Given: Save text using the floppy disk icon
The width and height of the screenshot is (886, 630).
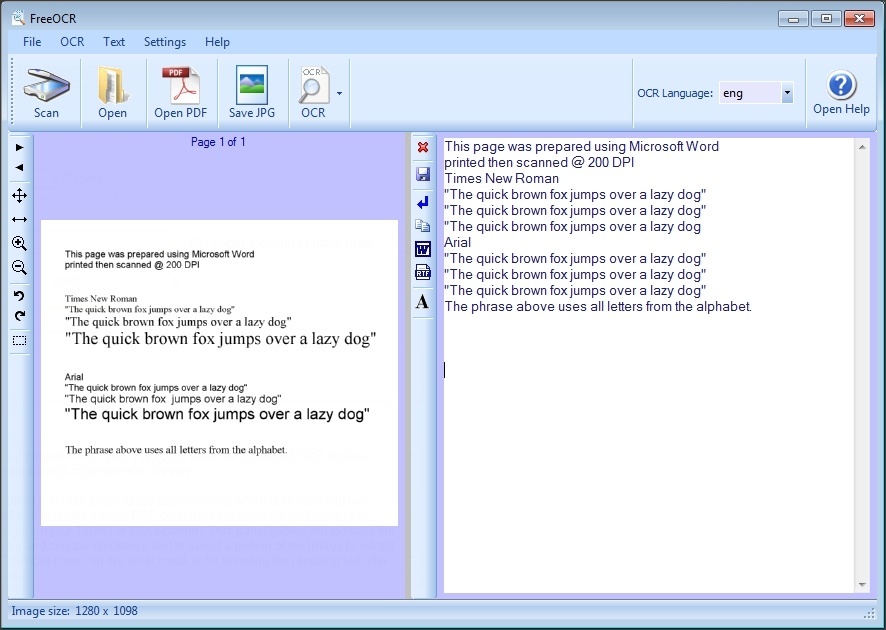Looking at the screenshot, I should [x=423, y=174].
